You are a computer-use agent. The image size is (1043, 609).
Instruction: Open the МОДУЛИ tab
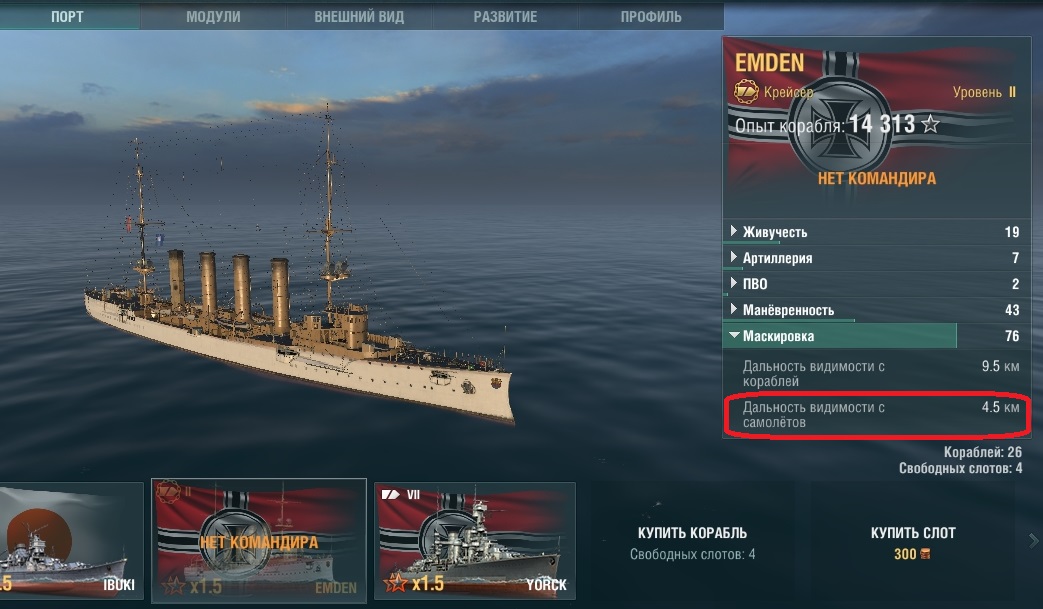tap(213, 17)
